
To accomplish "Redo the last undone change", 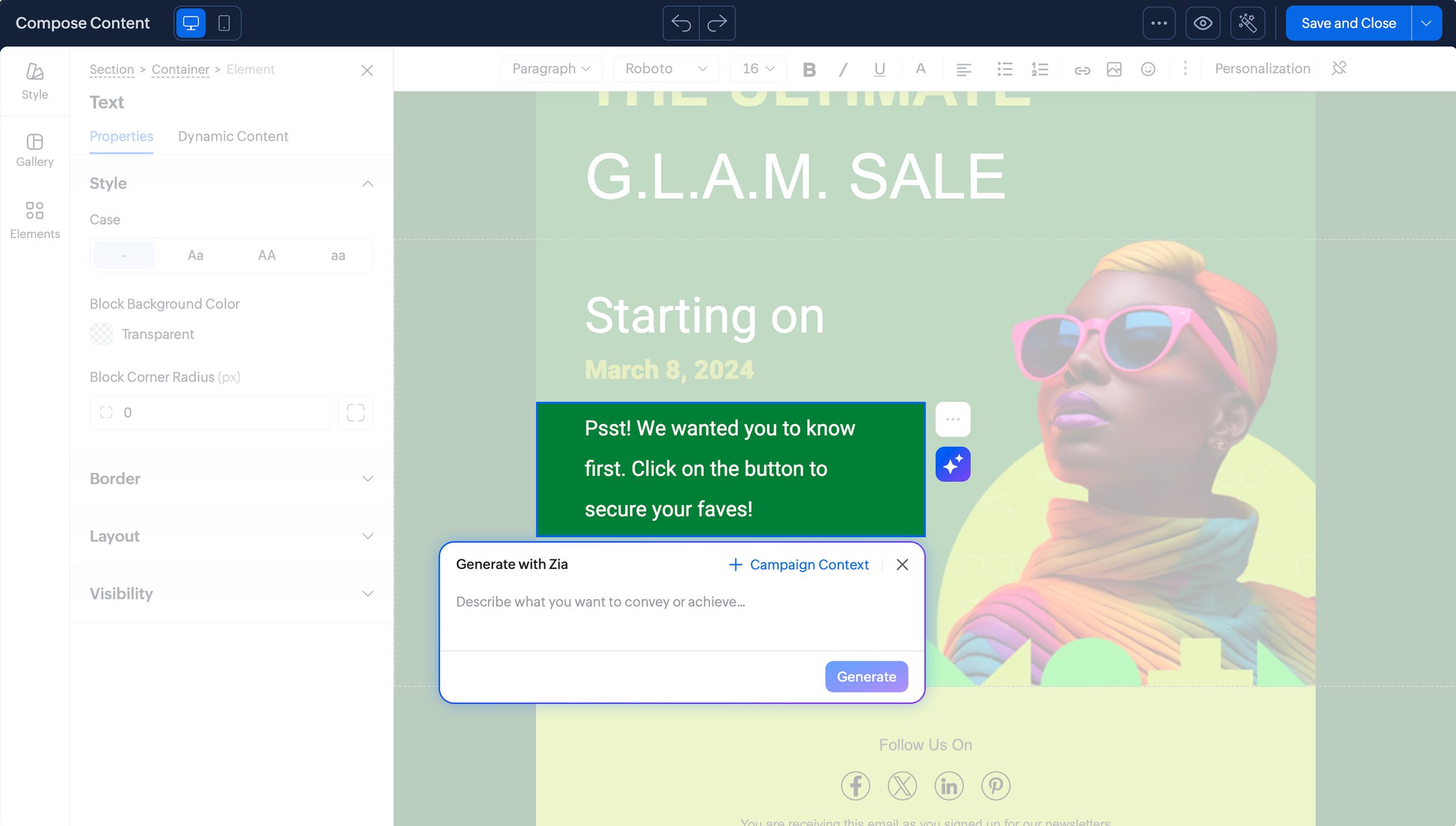I will pyautogui.click(x=717, y=23).
